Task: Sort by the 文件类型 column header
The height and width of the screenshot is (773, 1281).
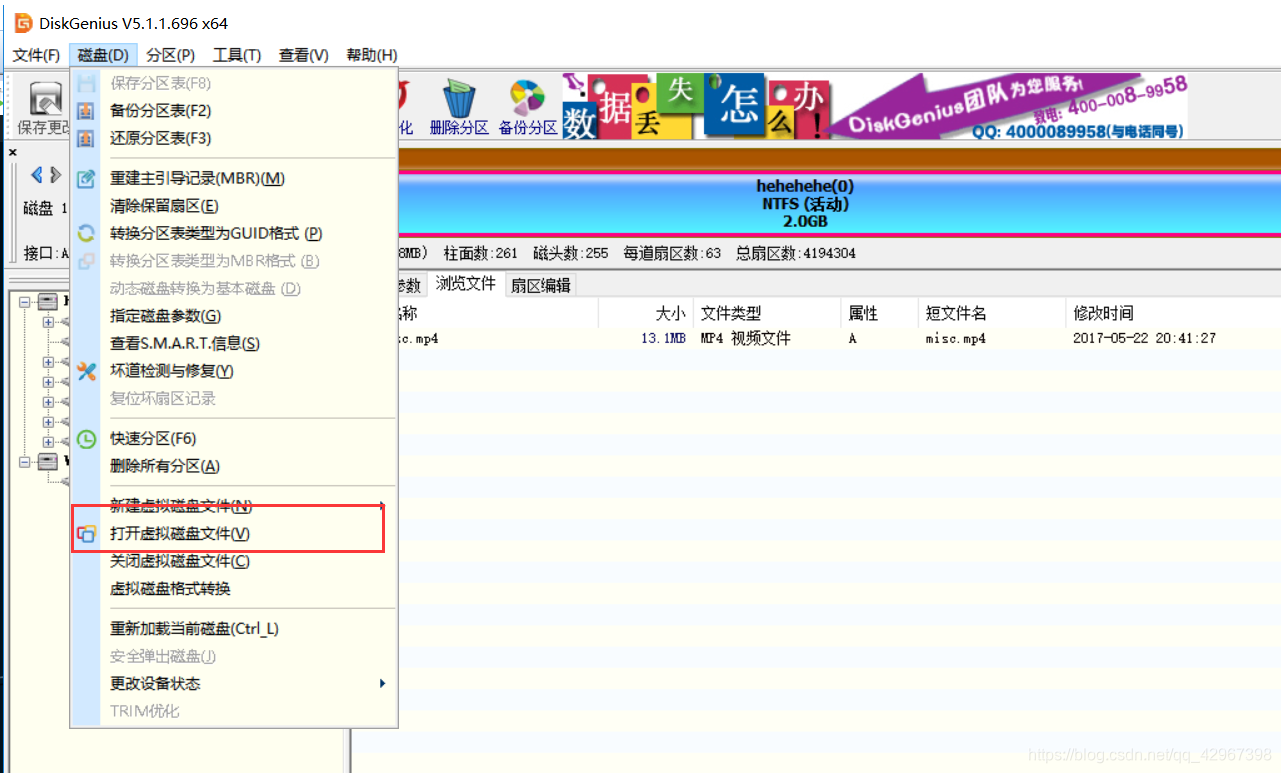Action: pyautogui.click(x=766, y=313)
